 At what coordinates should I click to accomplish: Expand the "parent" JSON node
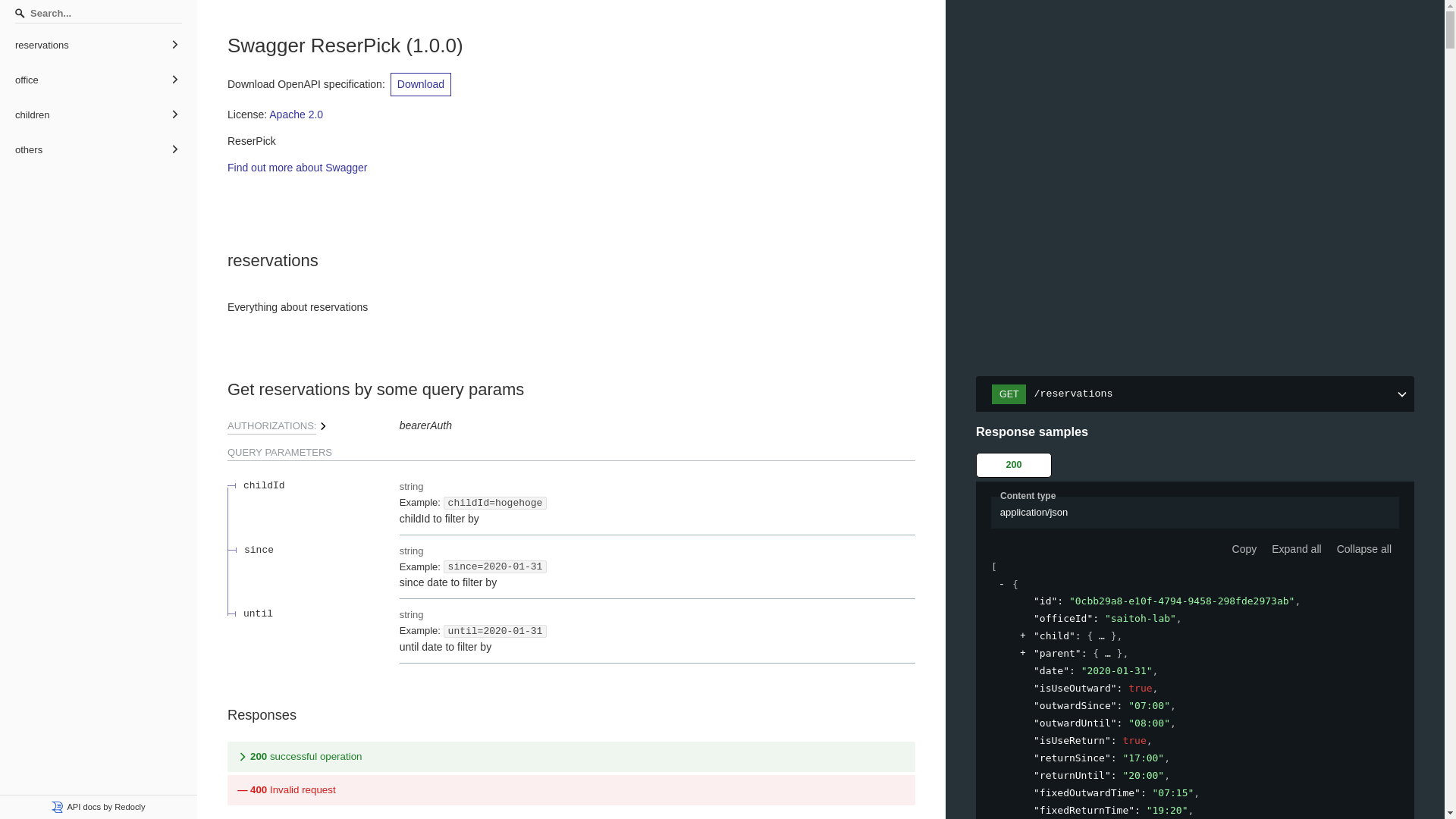click(x=1023, y=653)
